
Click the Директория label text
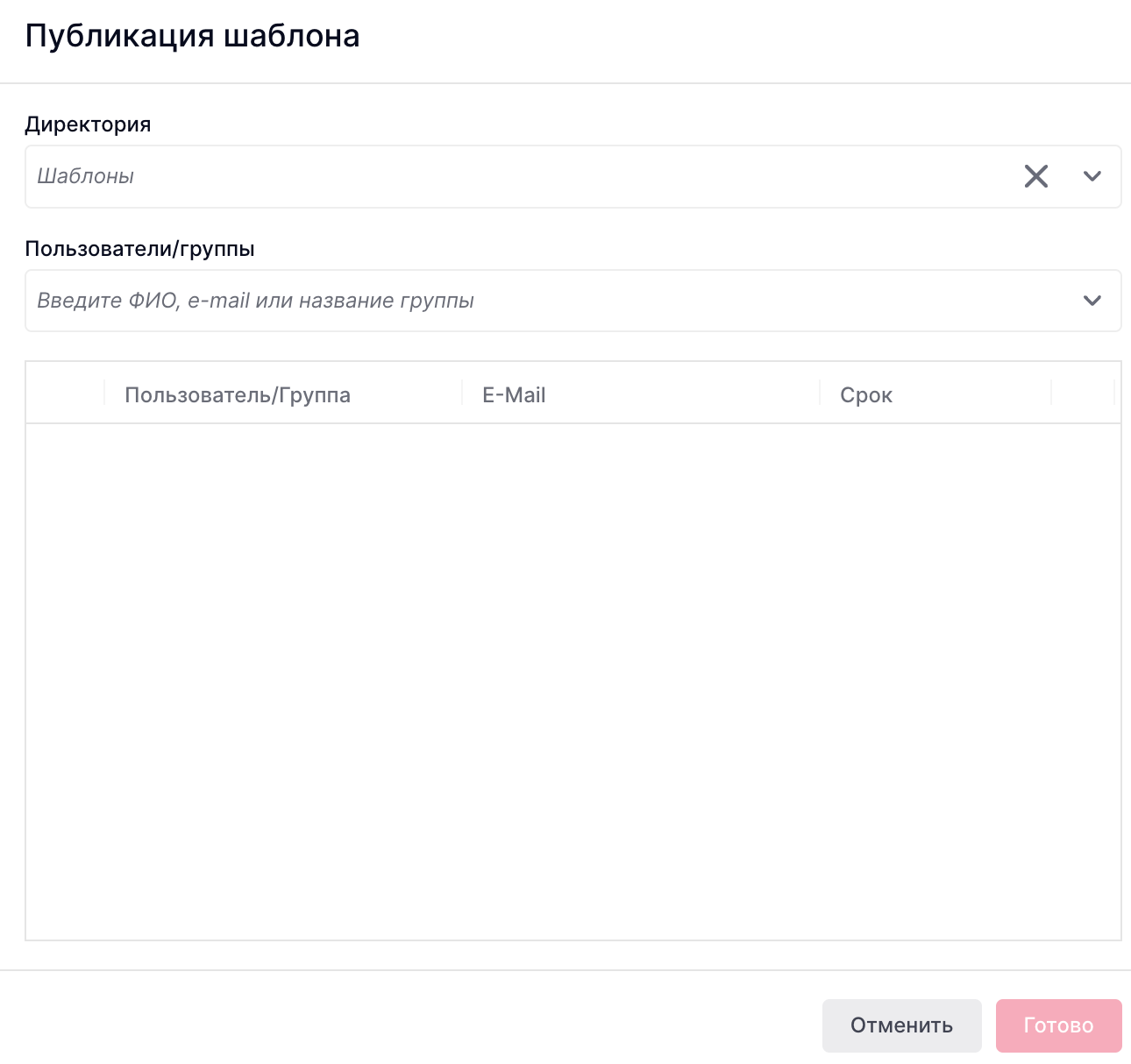tap(88, 124)
